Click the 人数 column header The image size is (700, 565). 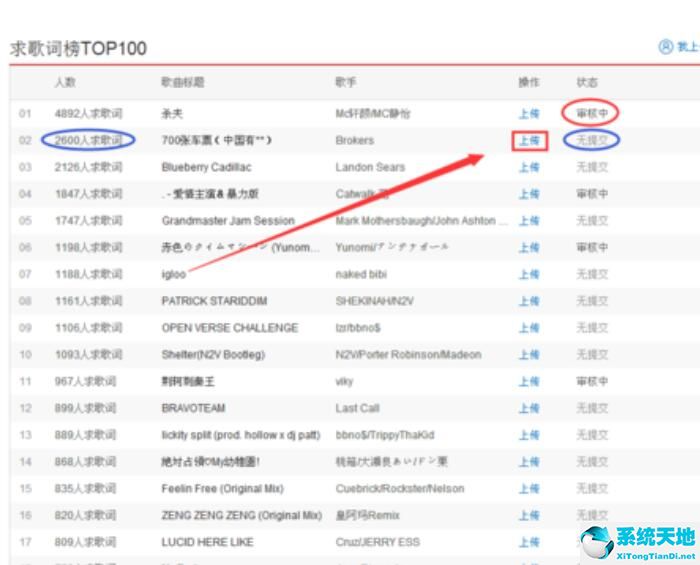(65, 82)
